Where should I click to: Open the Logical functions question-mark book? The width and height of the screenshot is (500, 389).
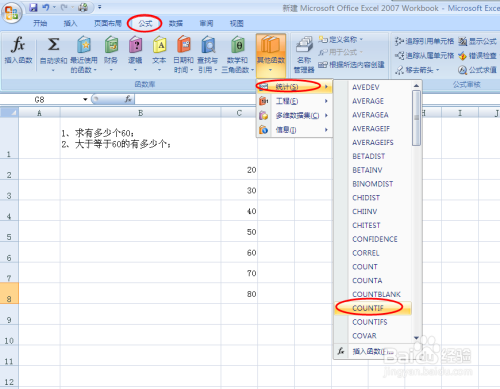135,44
